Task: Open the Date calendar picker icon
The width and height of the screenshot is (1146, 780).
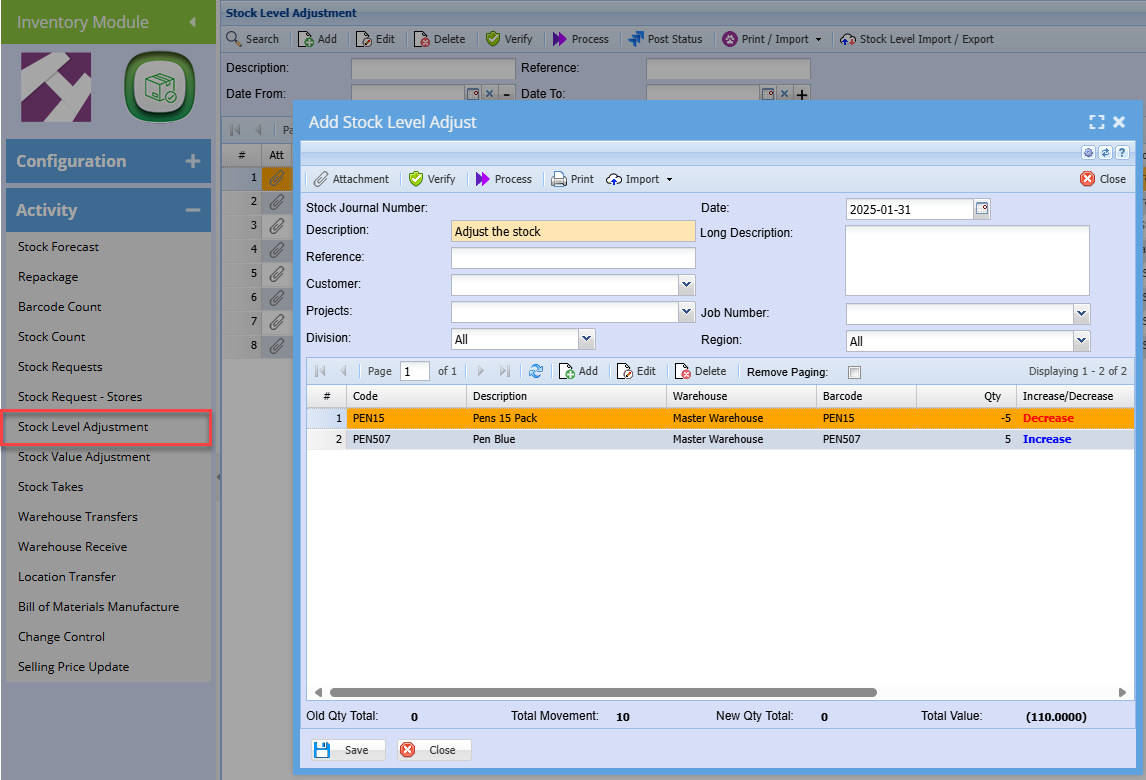Action: 982,210
